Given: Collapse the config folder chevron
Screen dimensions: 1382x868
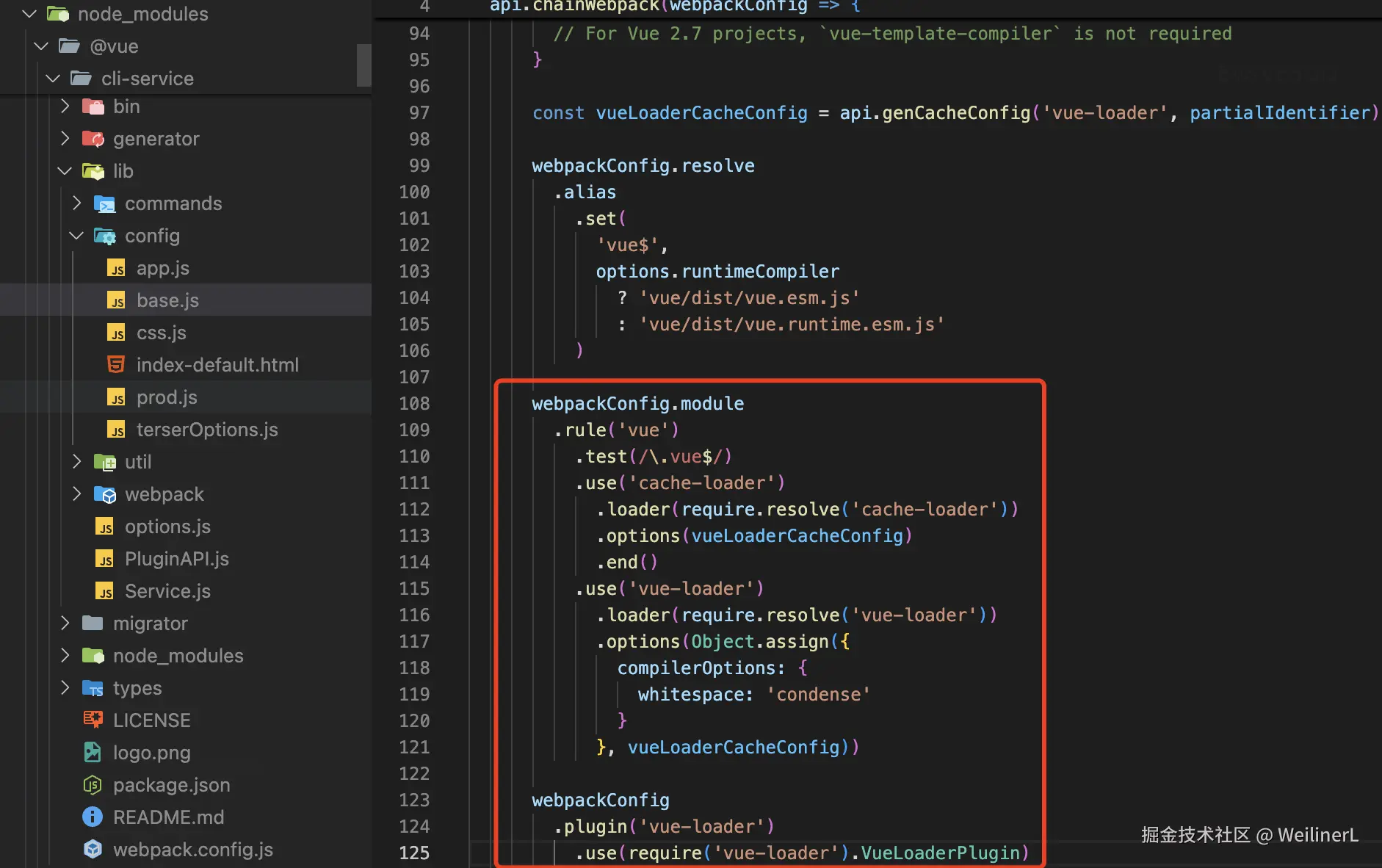Looking at the screenshot, I should pos(76,236).
